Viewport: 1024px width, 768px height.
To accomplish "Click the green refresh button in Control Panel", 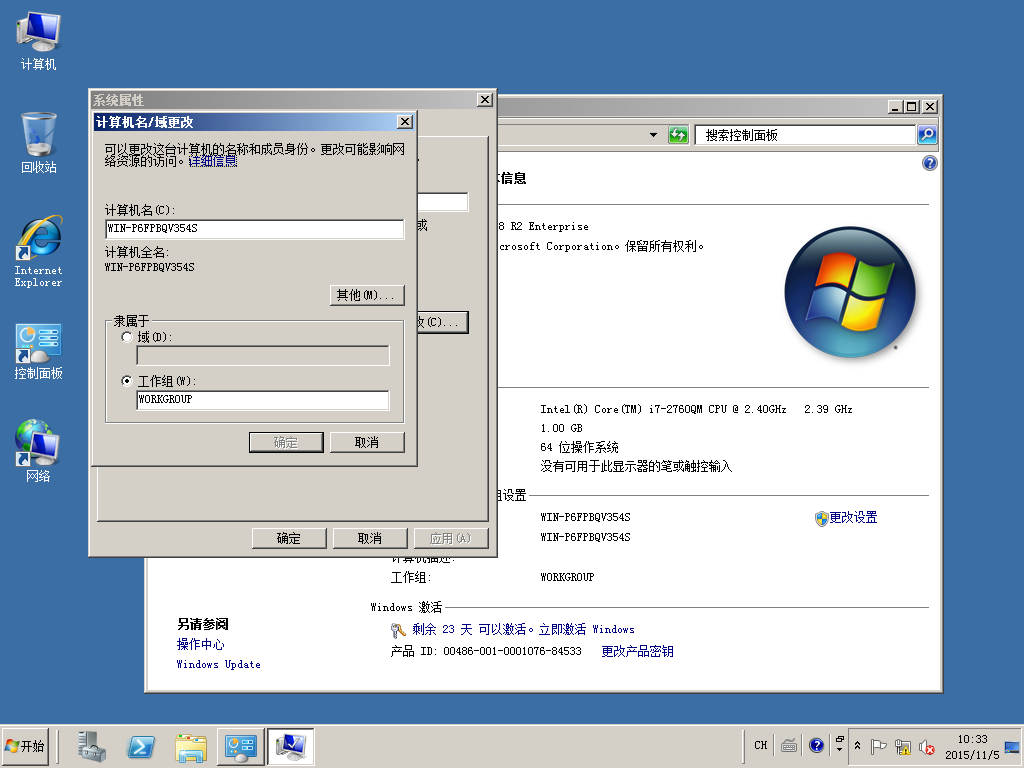I will (678, 135).
